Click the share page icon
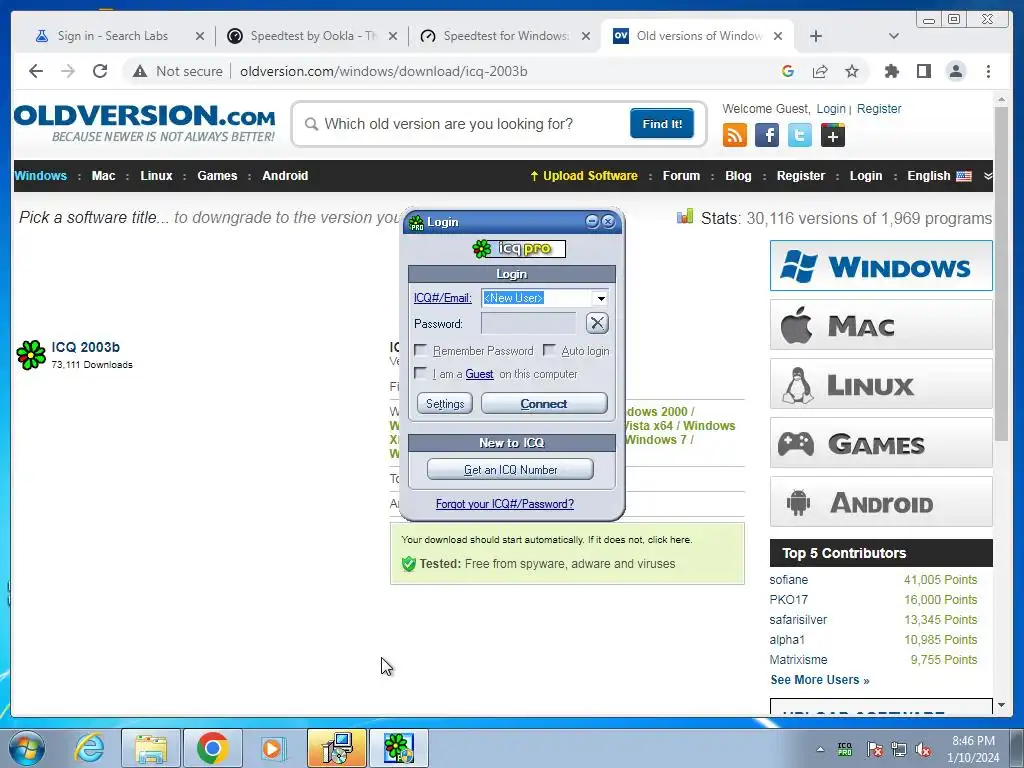This screenshot has height=768, width=1024. pos(820,71)
